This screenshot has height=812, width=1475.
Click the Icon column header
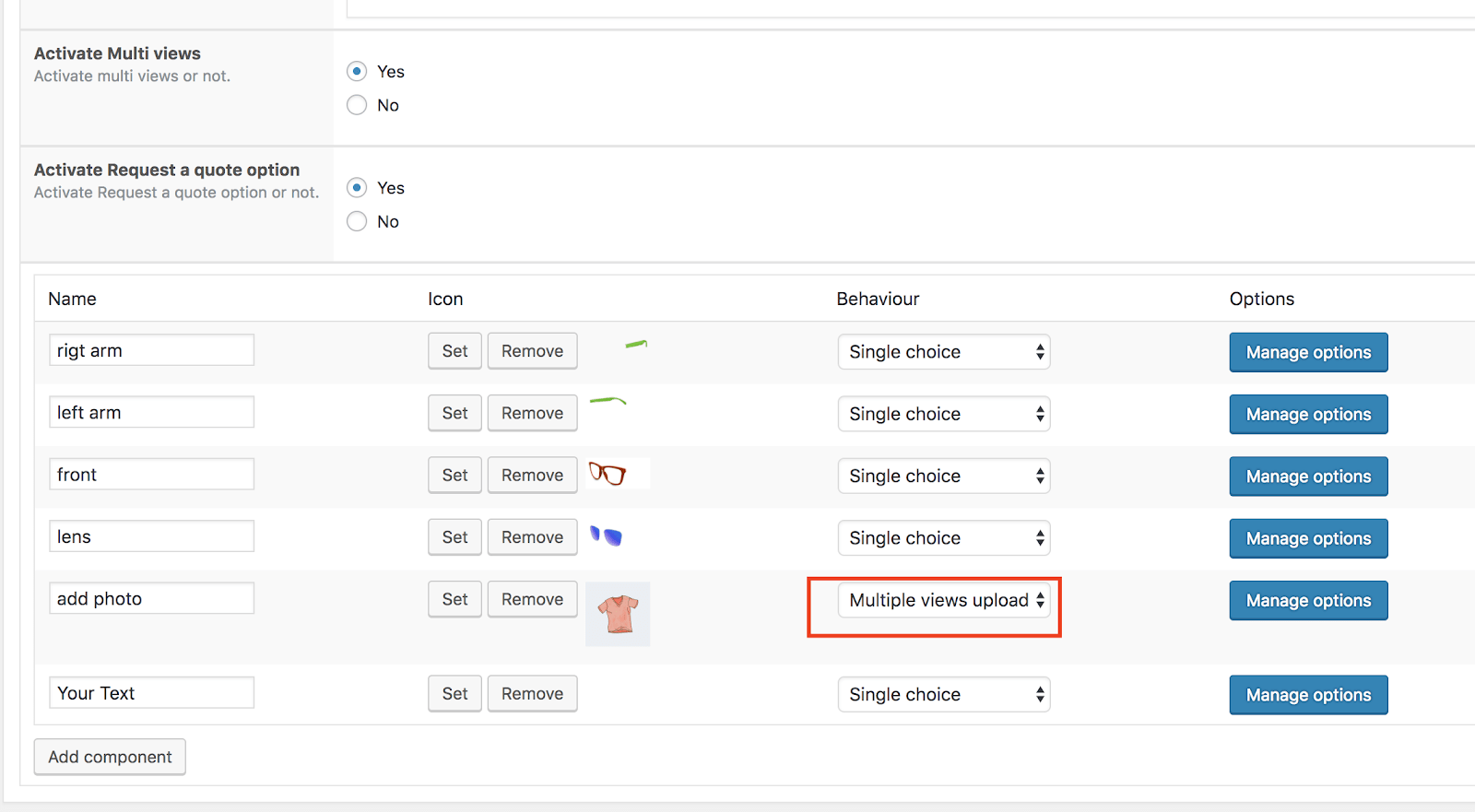tap(445, 299)
